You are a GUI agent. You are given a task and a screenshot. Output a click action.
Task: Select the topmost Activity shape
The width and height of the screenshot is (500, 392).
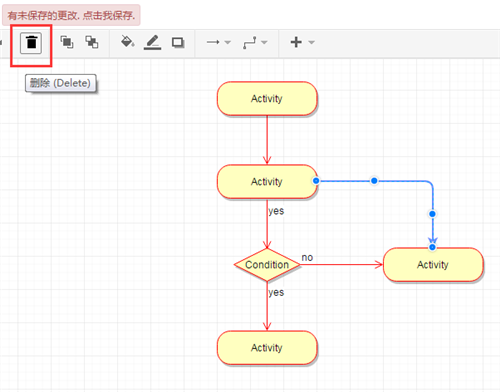[267, 99]
